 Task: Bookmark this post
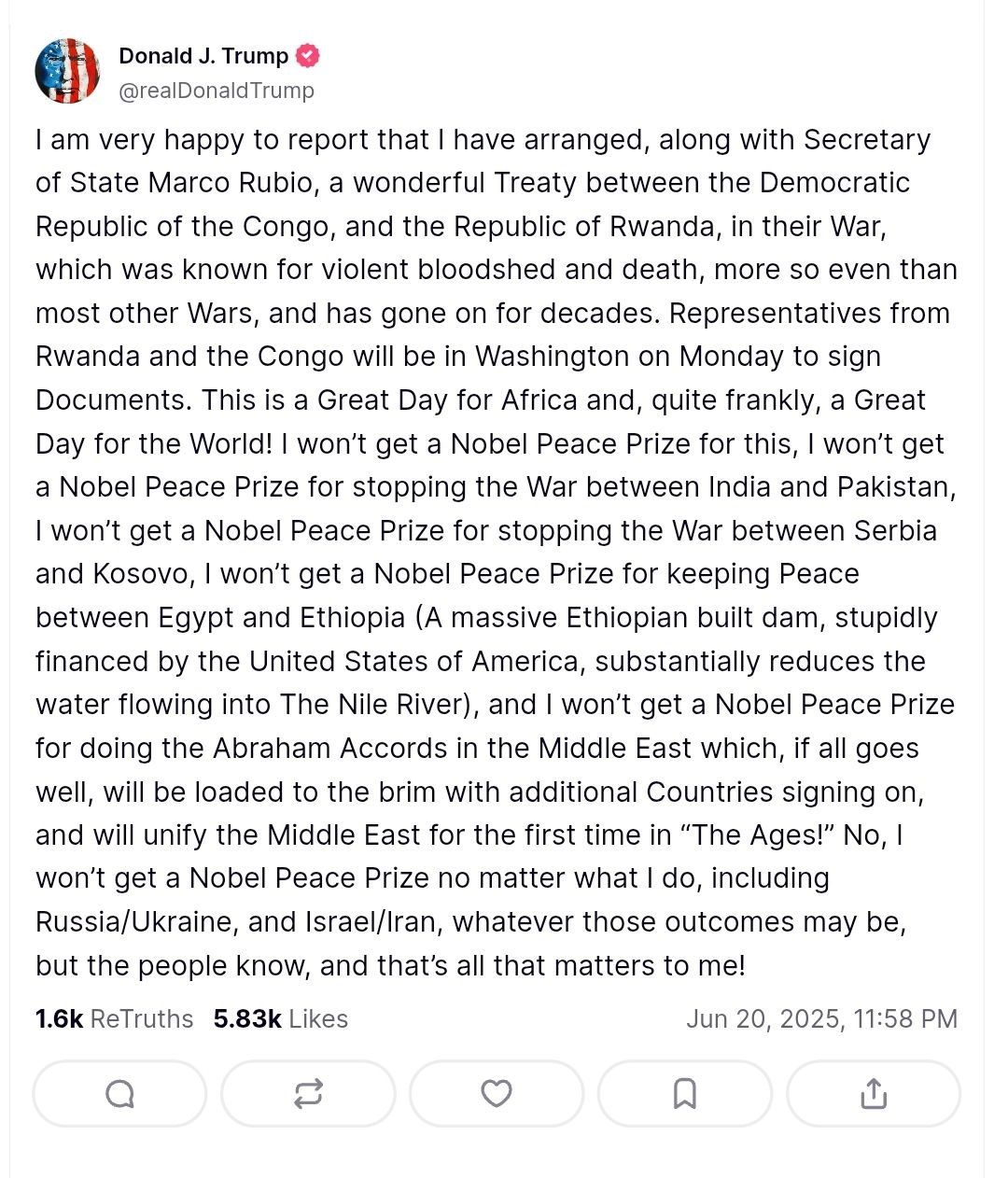click(685, 1093)
